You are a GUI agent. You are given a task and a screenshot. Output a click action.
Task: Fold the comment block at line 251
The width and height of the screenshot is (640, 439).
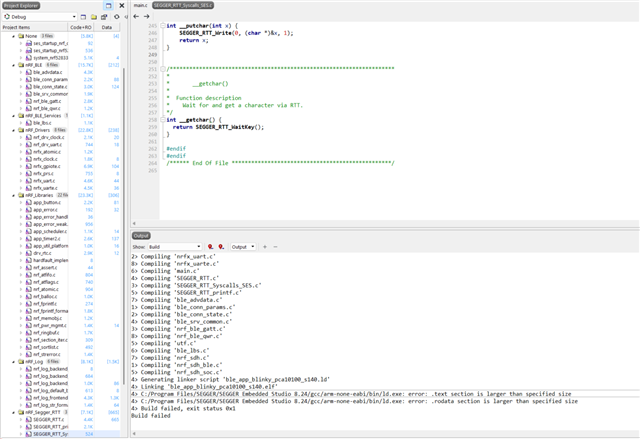[163, 69]
